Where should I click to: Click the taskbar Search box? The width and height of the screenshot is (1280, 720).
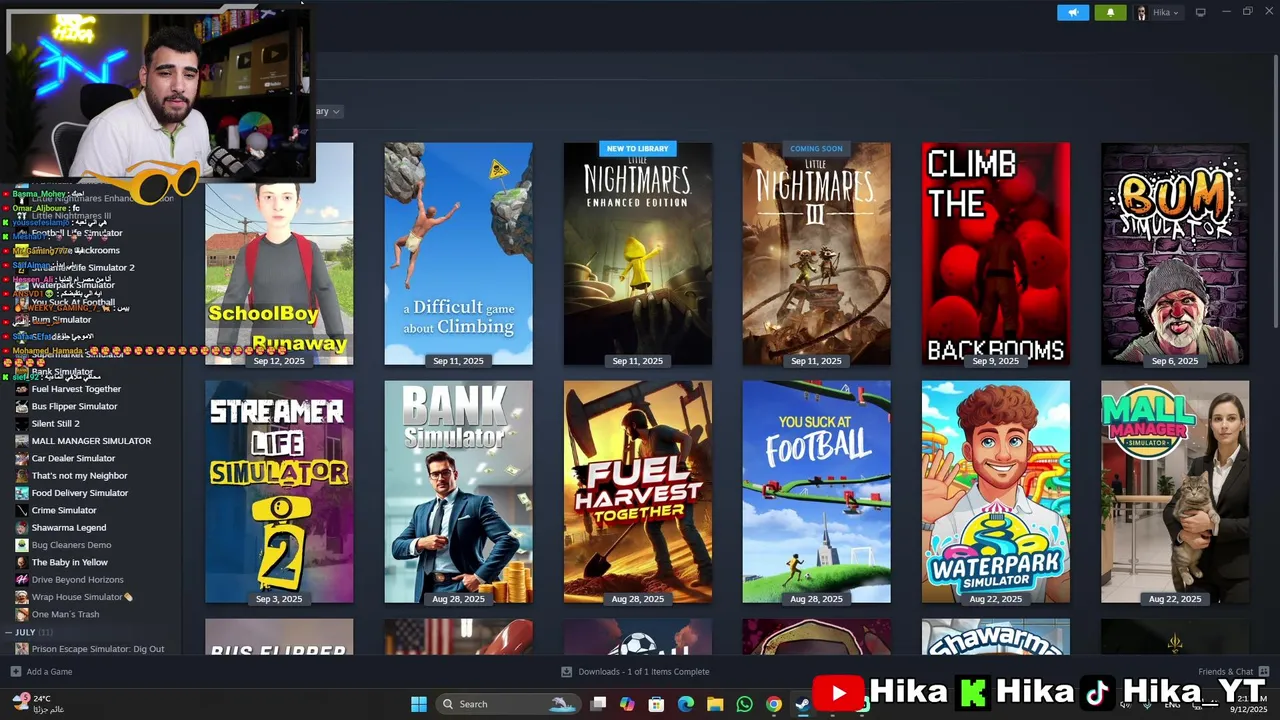[508, 704]
